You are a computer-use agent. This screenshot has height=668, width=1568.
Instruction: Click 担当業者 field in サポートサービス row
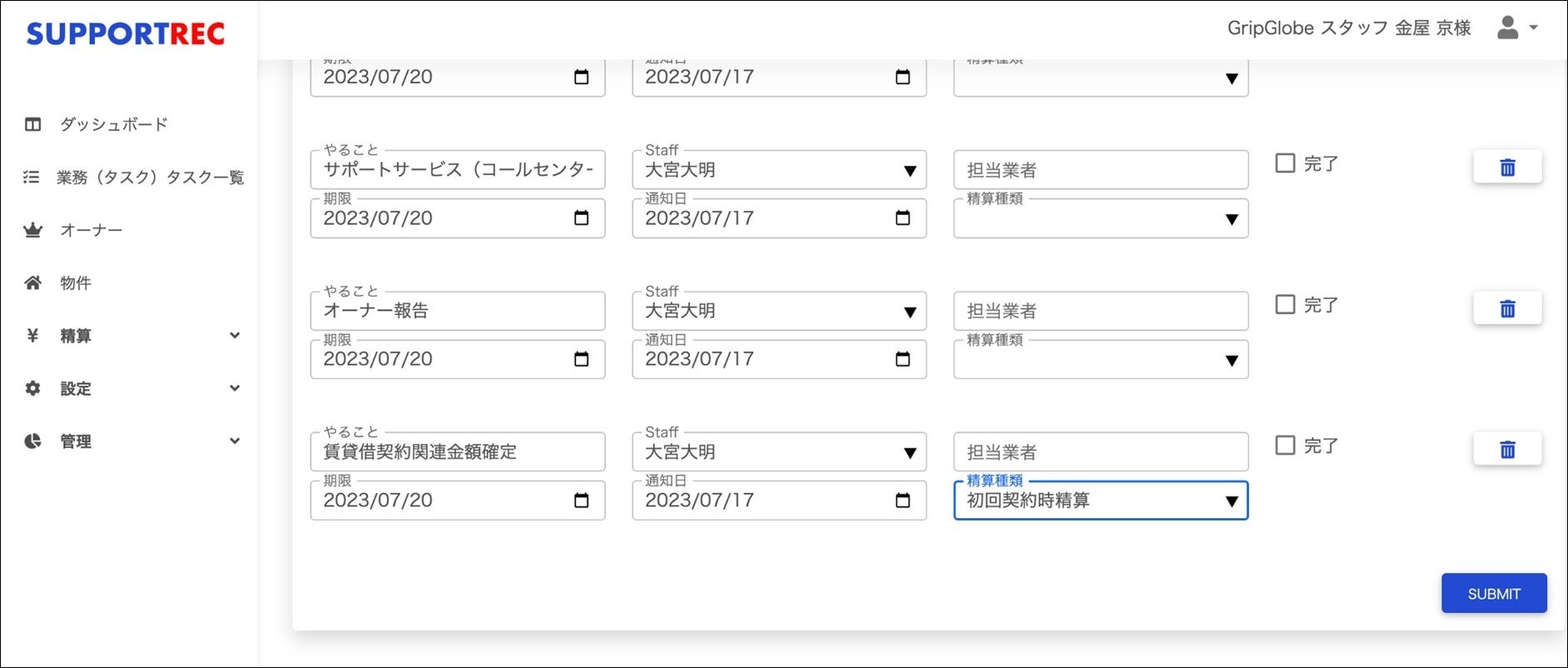tap(1100, 170)
